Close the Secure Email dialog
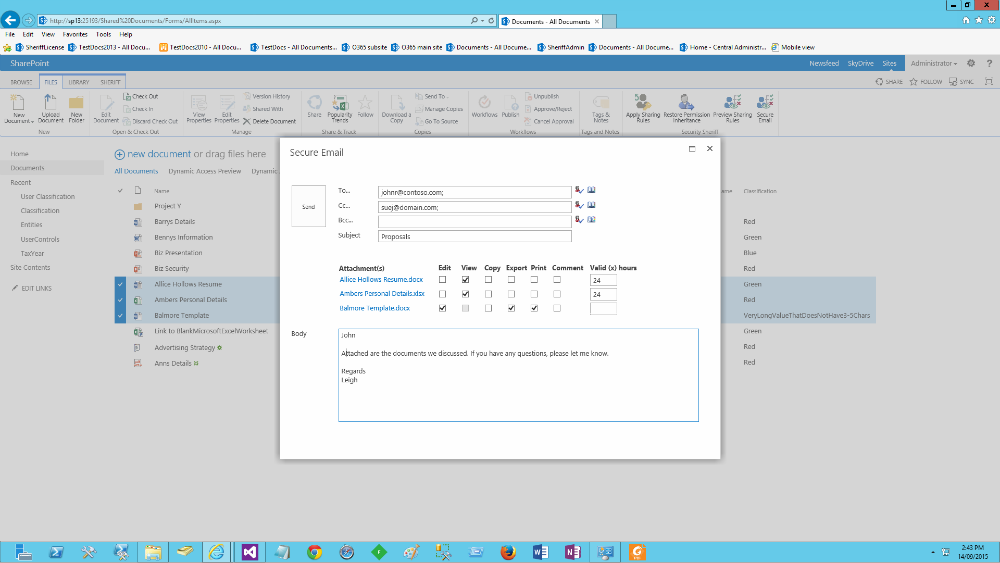1000x563 pixels. pos(709,149)
